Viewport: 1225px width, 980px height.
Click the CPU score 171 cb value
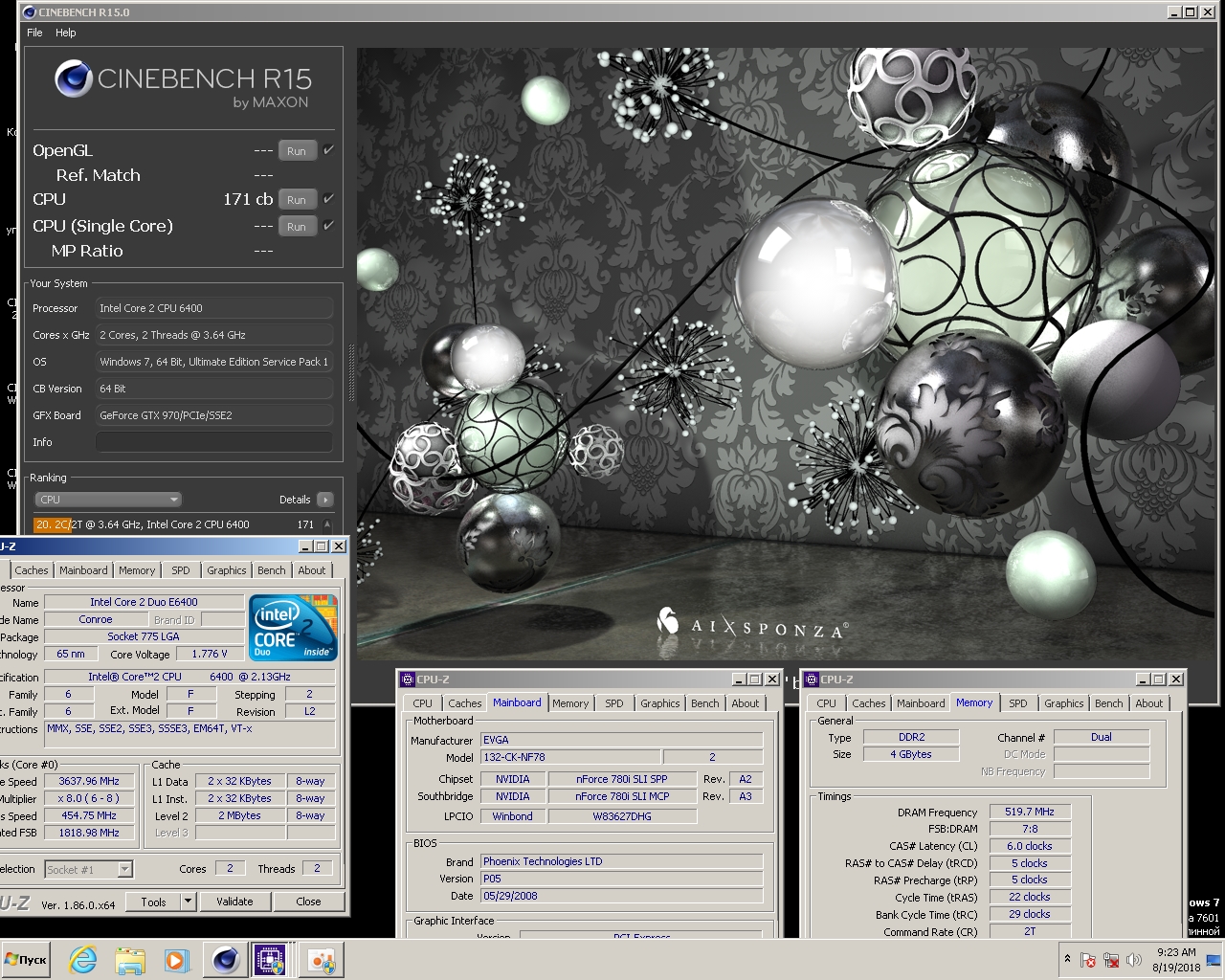248,199
